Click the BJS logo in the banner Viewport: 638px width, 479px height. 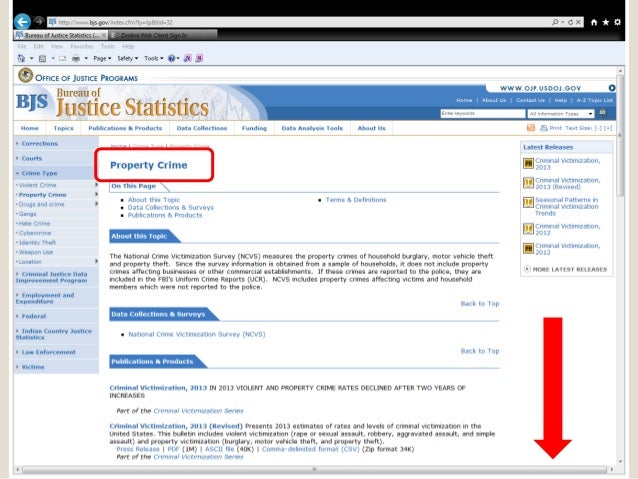coord(32,102)
